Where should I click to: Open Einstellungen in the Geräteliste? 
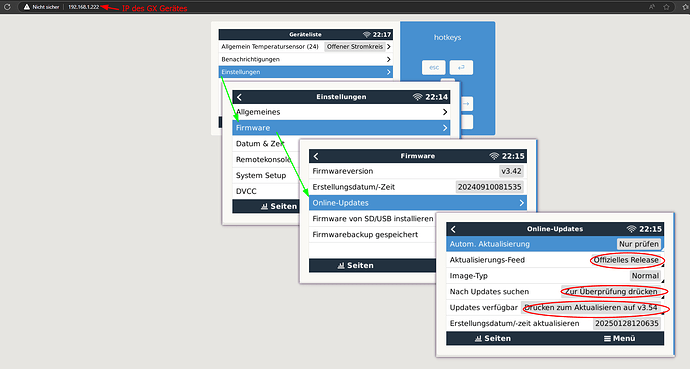pyautogui.click(x=305, y=72)
